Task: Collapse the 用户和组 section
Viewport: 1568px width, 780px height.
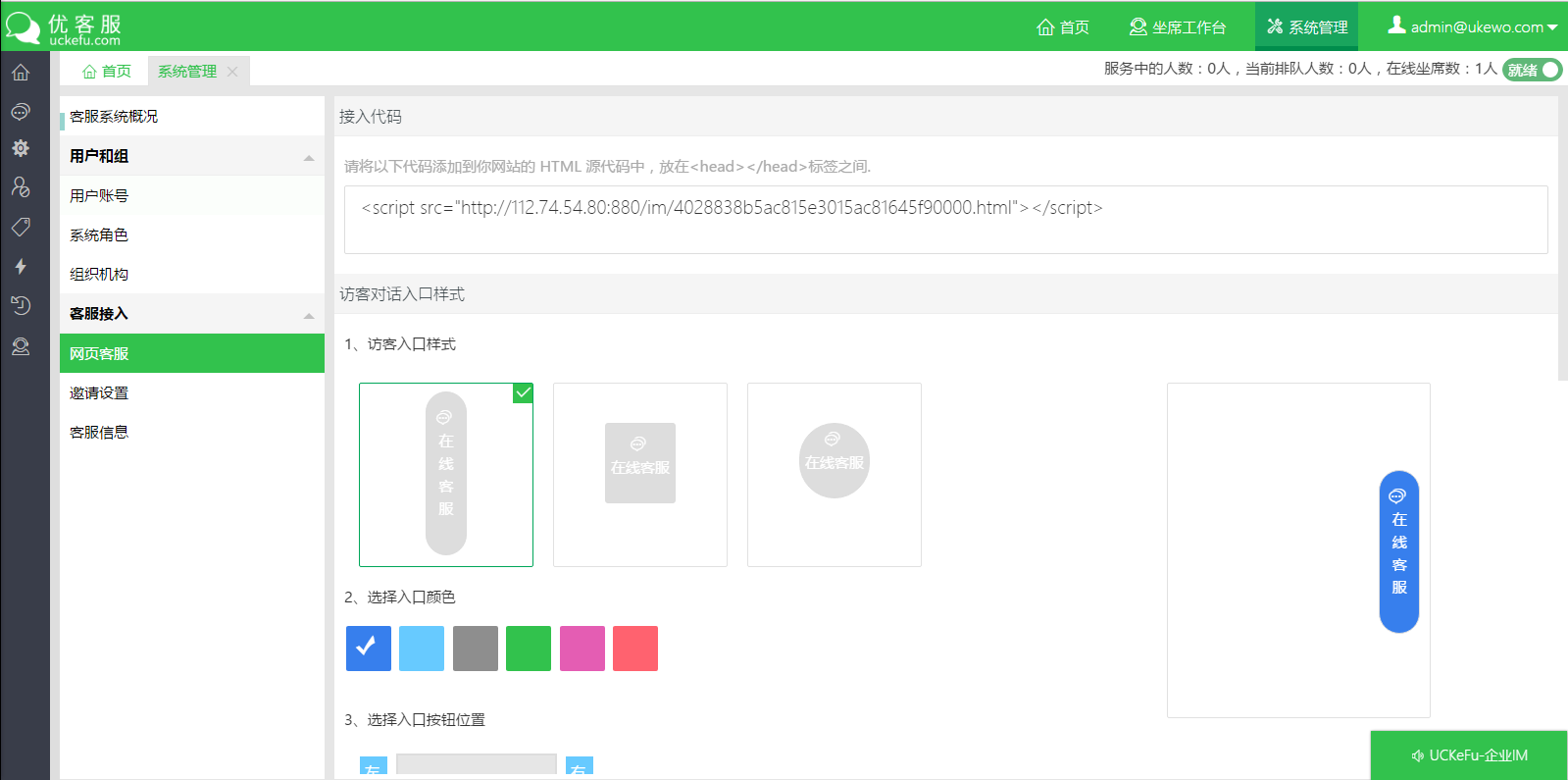Action: 309,157
